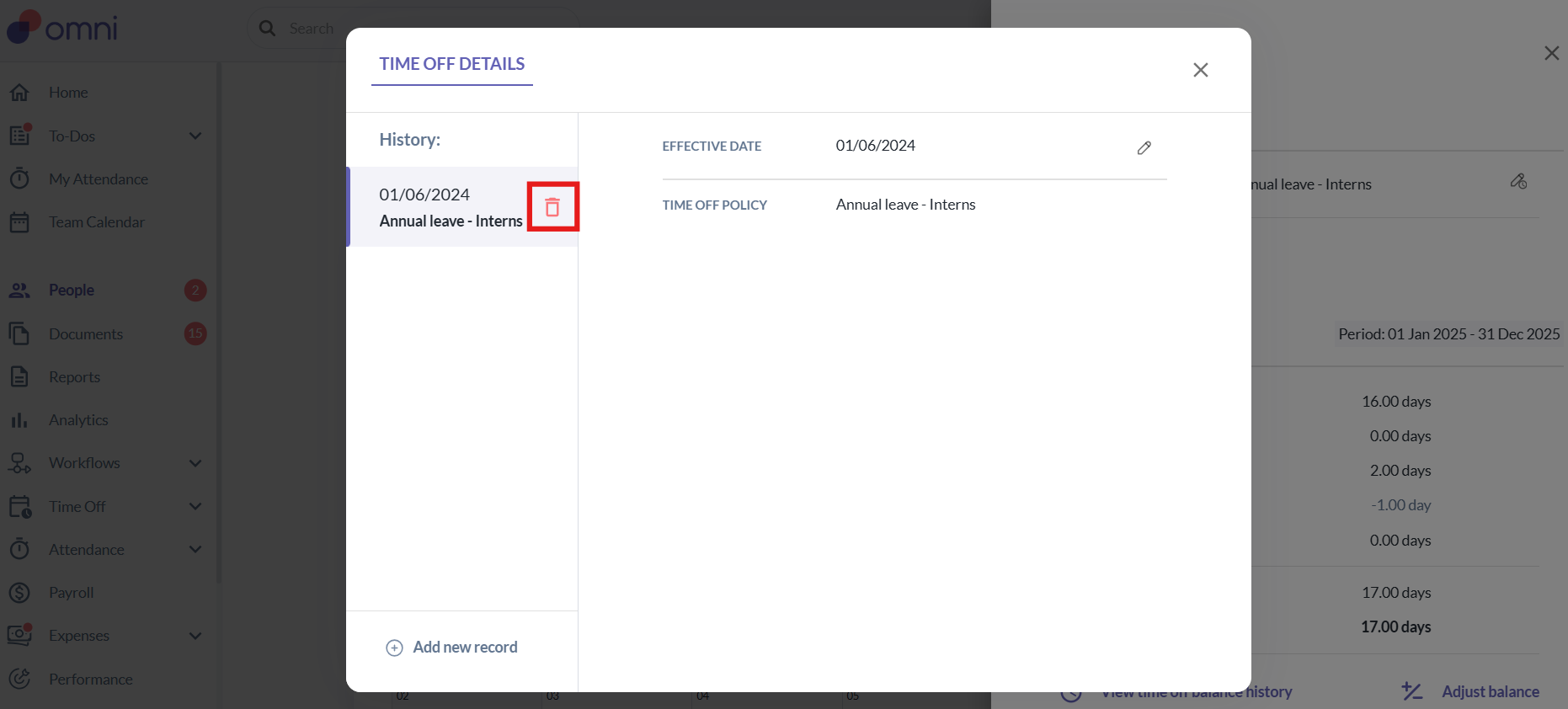This screenshot has width=1568, height=709.
Task: Click the Documents badge showing 15
Action: point(195,333)
